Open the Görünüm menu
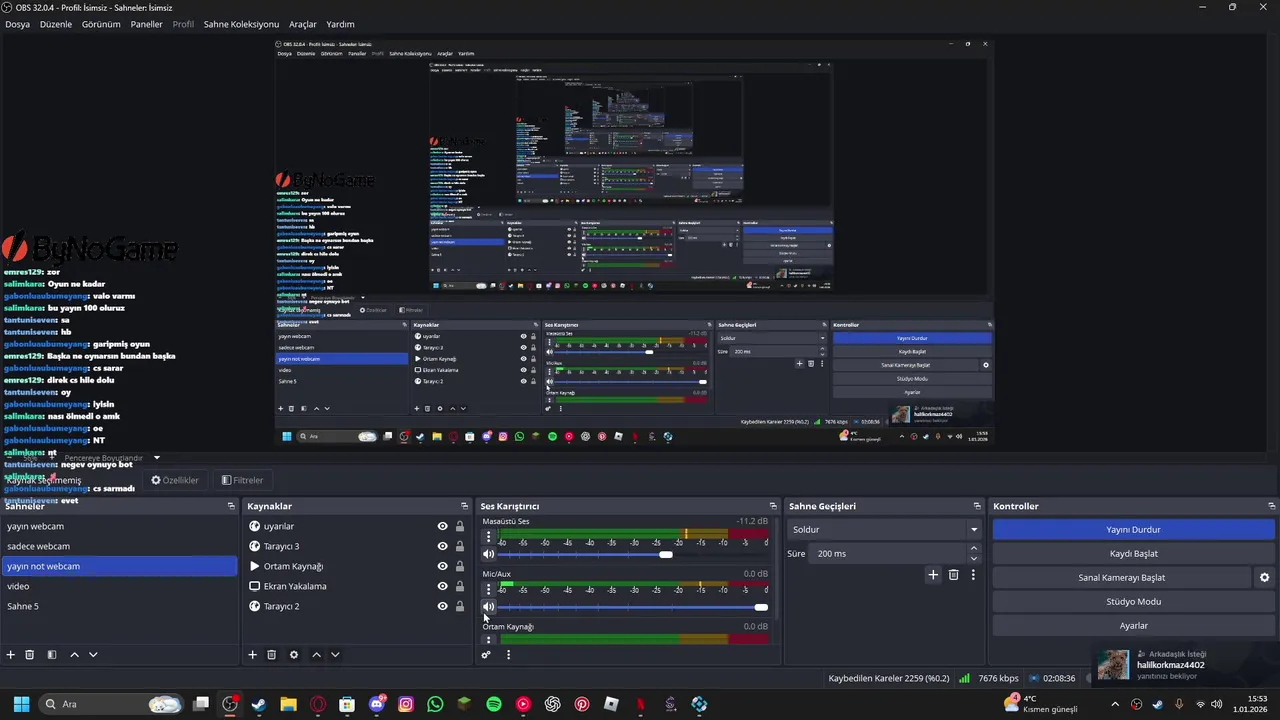Viewport: 1280px width, 720px height. [x=101, y=24]
